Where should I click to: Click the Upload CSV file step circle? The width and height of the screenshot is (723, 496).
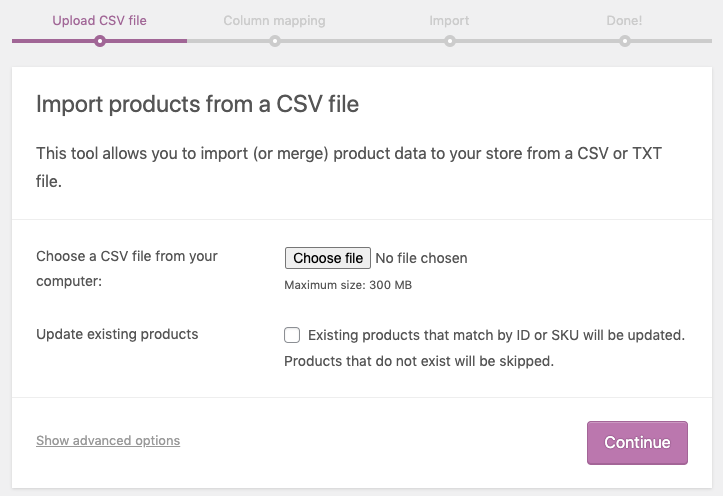[x=100, y=41]
